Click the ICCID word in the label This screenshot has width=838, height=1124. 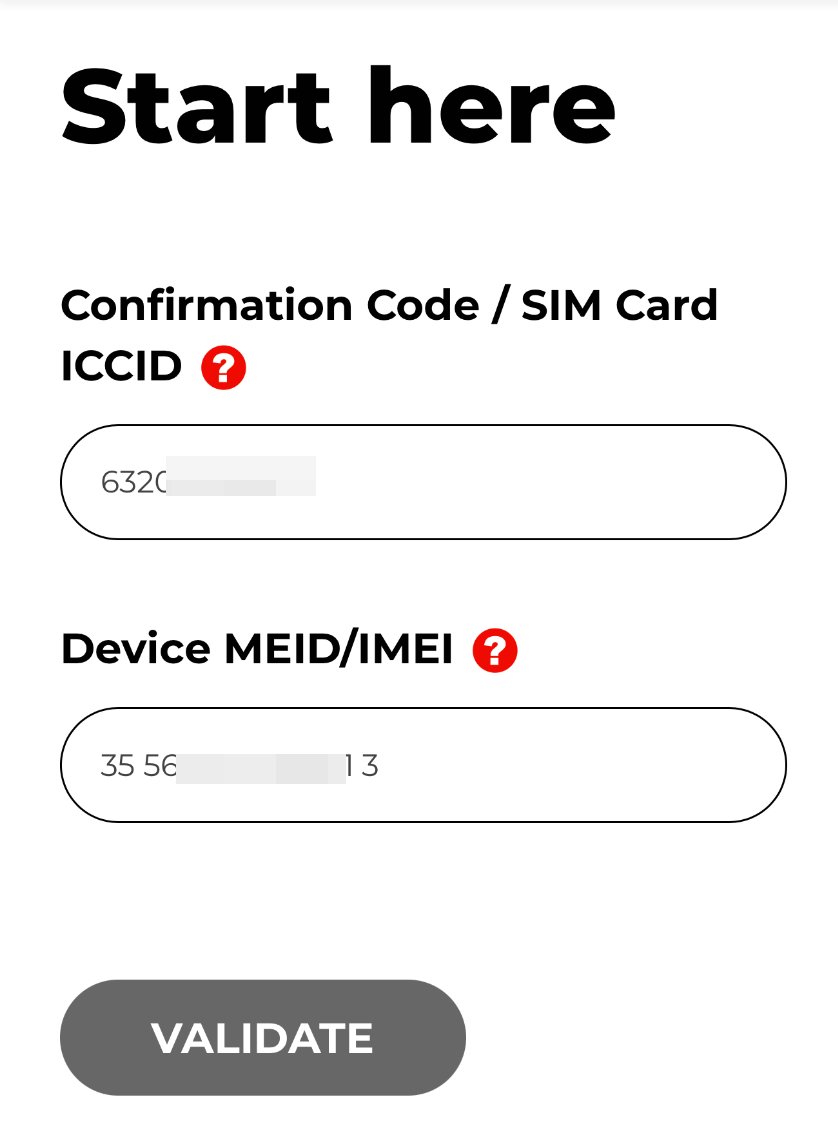(x=122, y=366)
